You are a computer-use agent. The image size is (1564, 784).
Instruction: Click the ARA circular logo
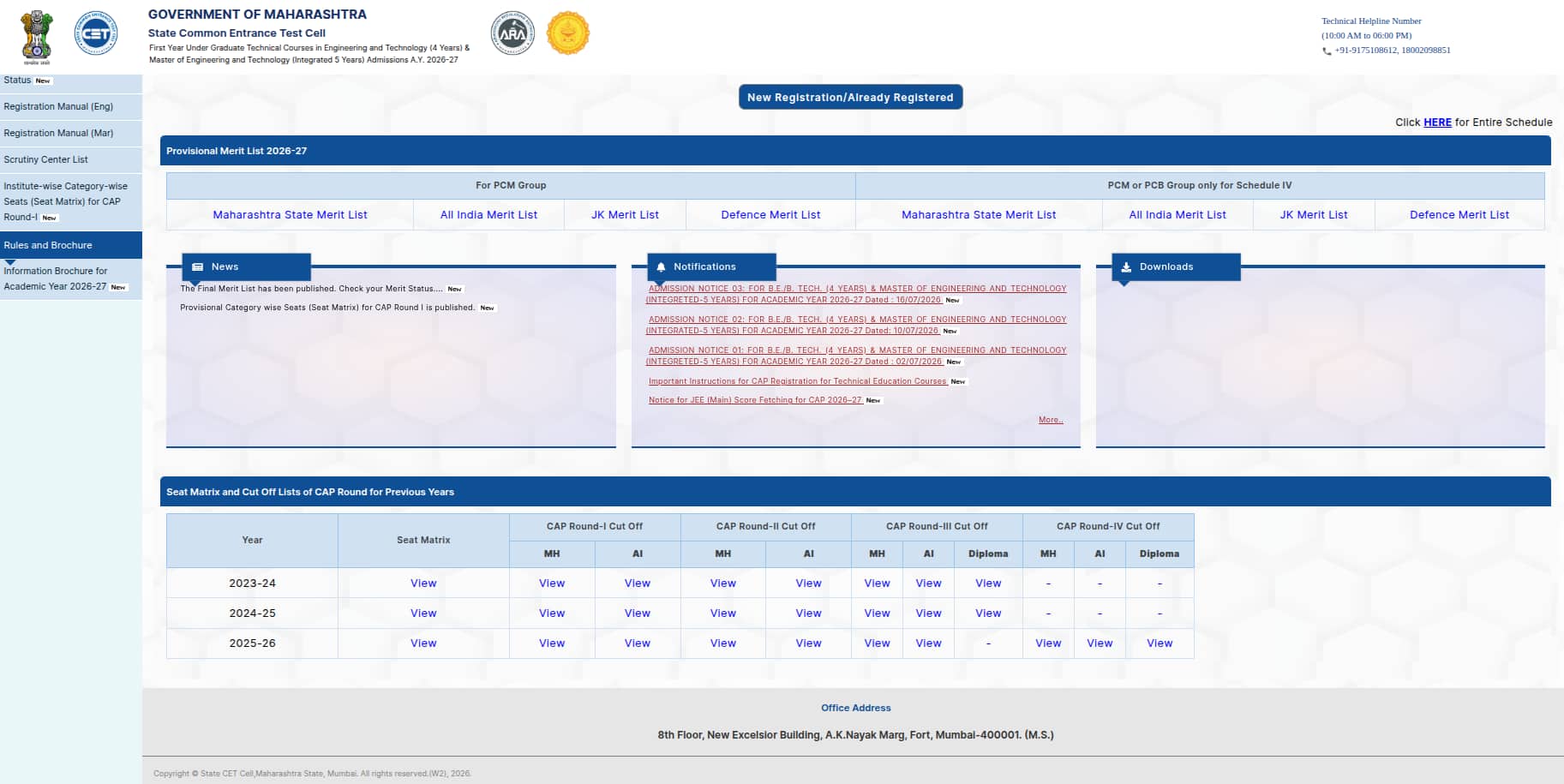click(x=512, y=33)
